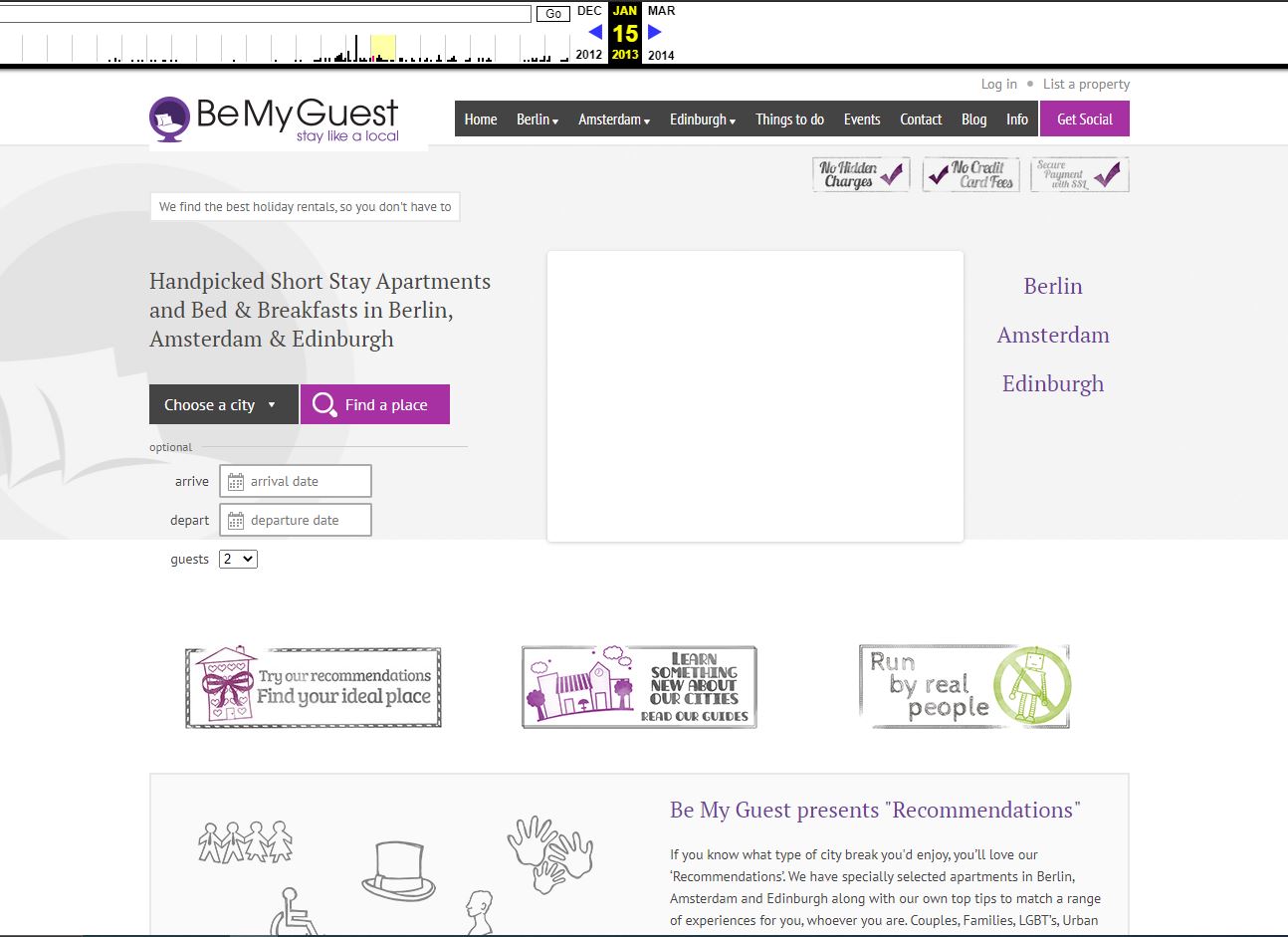
Task: Go to next Wayback snapshot arrow
Action: 655,32
